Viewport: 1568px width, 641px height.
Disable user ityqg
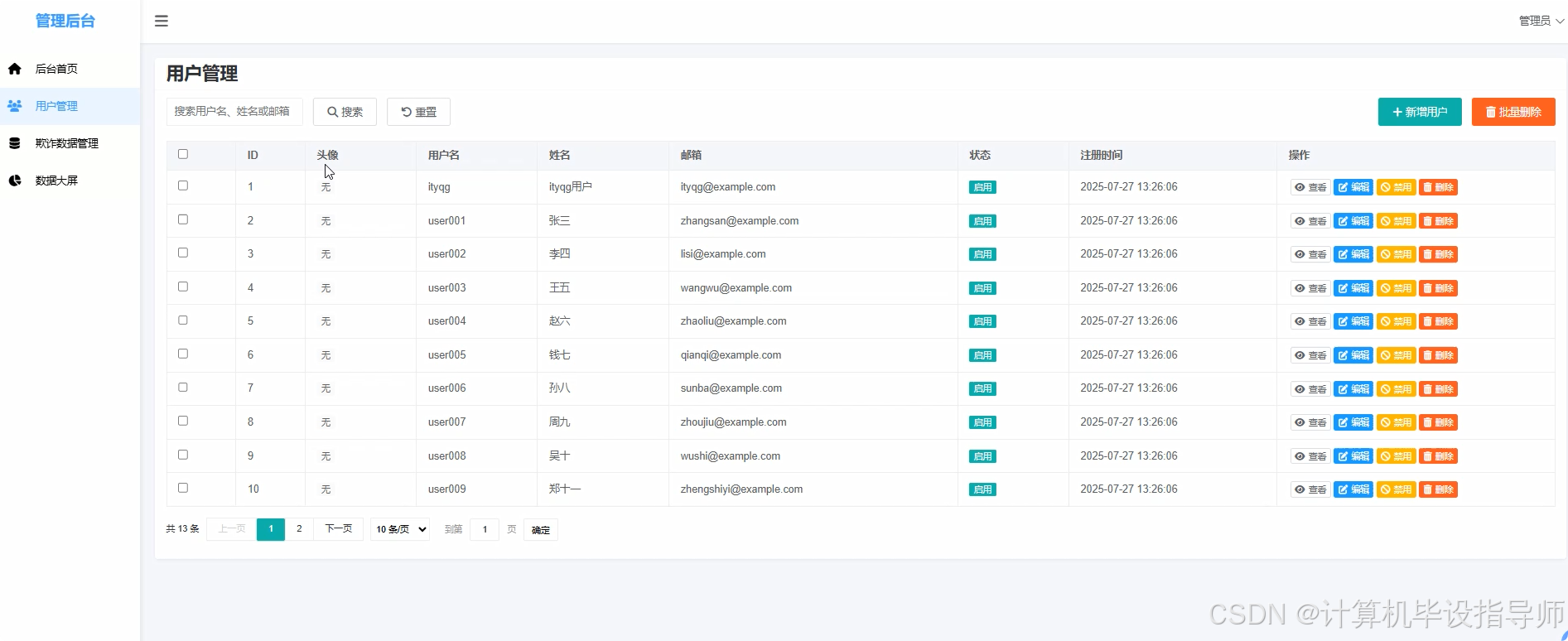tap(1396, 187)
